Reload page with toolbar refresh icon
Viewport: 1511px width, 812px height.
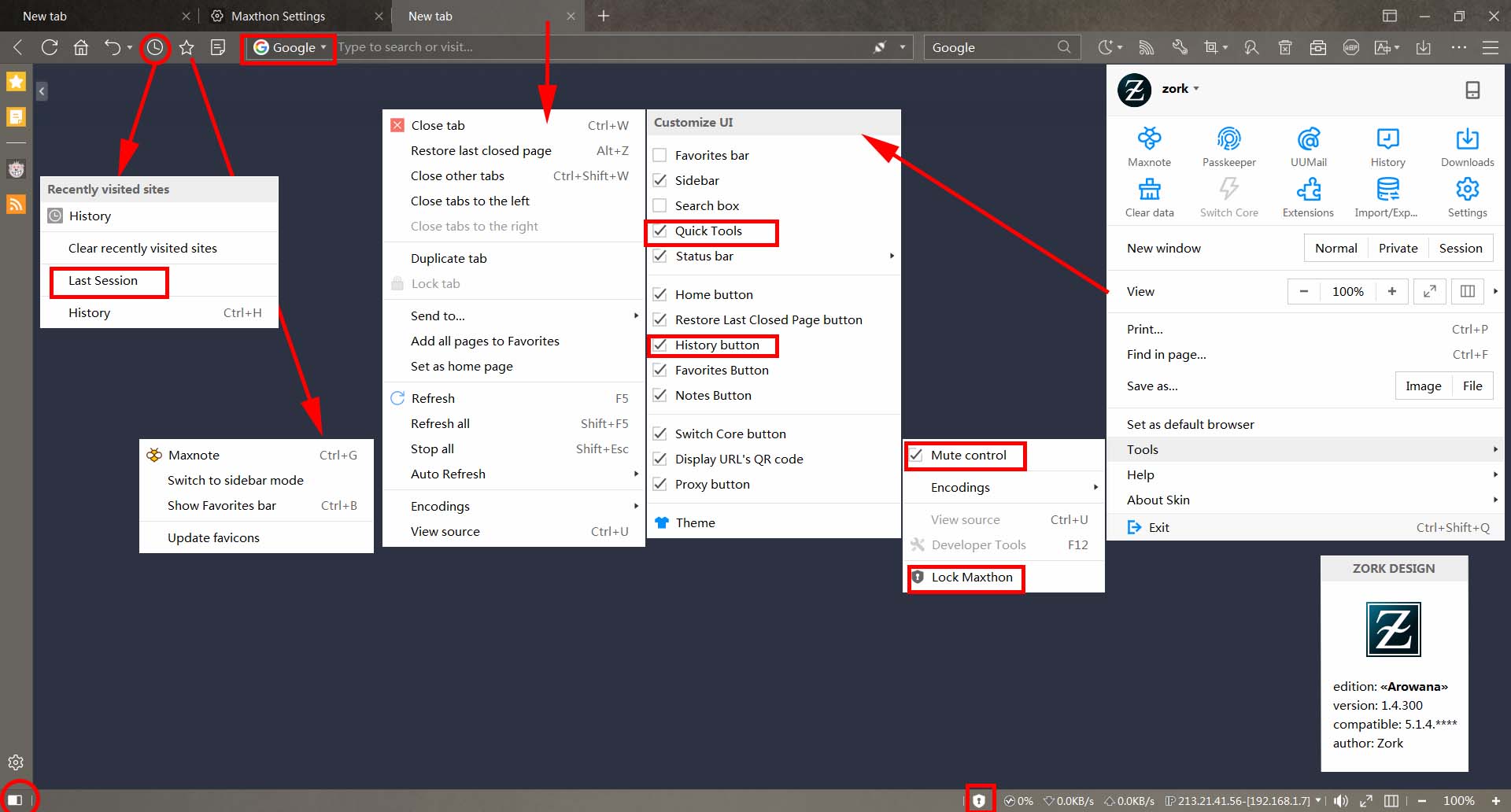pos(50,47)
